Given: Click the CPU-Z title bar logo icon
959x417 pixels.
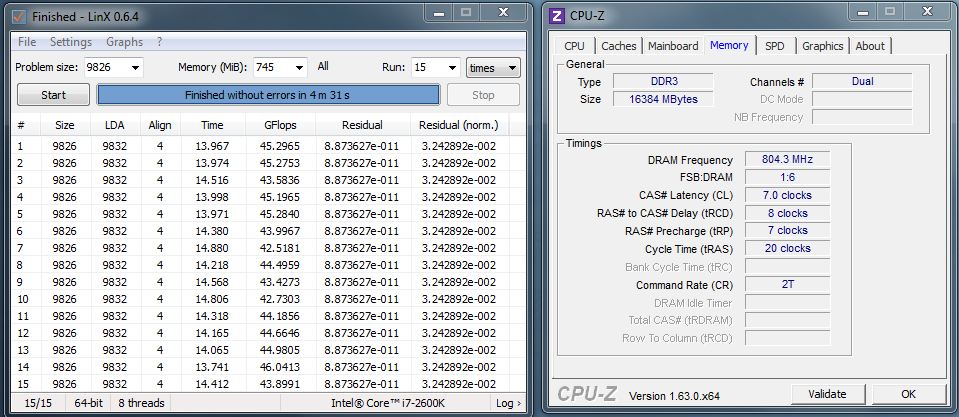Looking at the screenshot, I should 557,16.
